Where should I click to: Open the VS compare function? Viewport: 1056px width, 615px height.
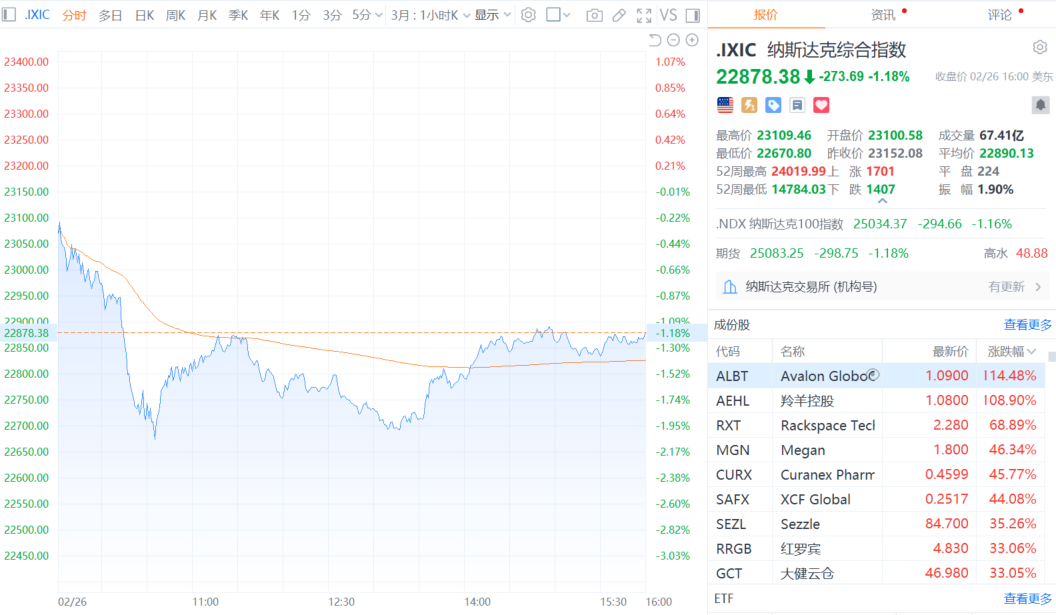(668, 15)
